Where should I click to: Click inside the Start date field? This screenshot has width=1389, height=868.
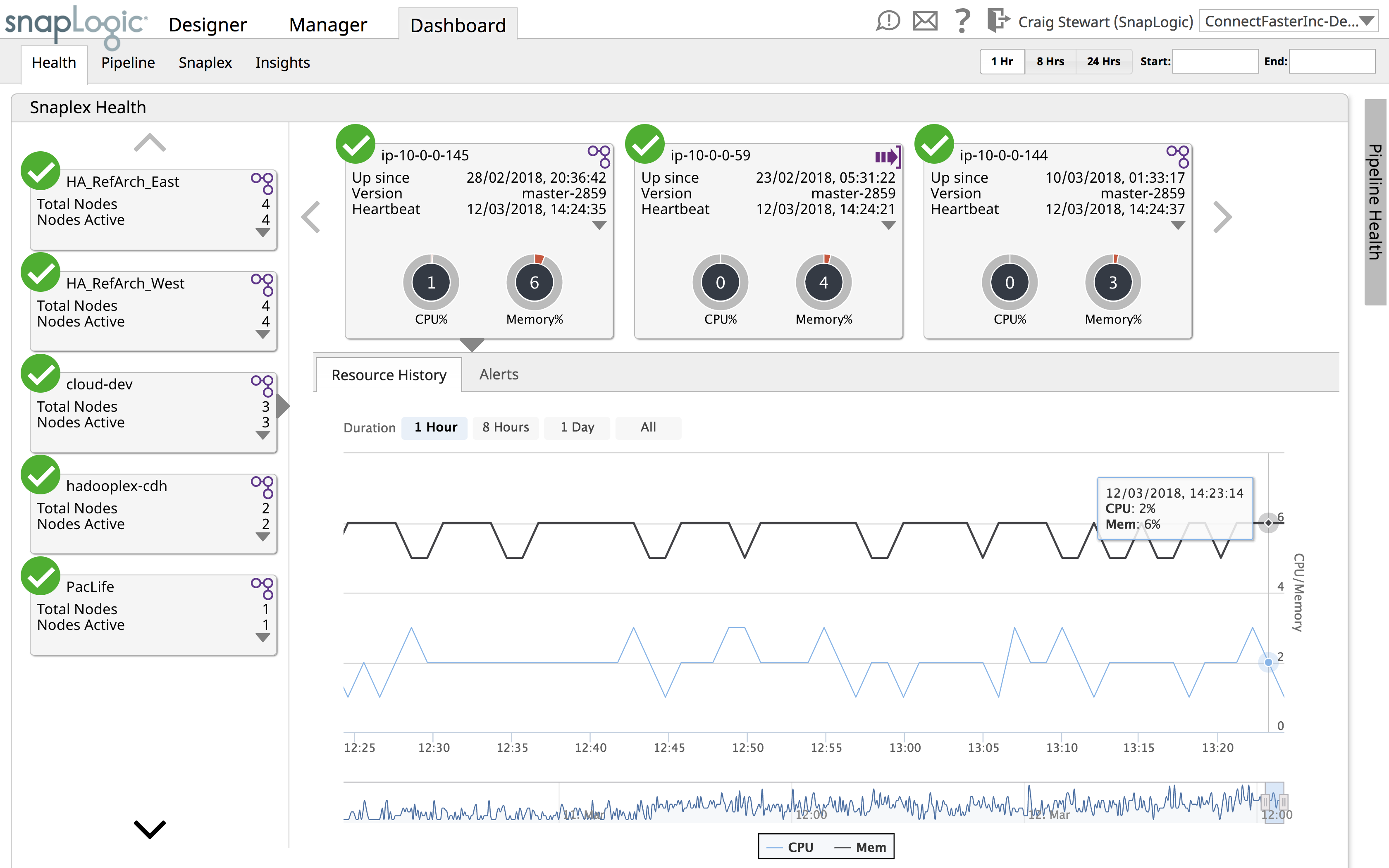click(x=1215, y=61)
